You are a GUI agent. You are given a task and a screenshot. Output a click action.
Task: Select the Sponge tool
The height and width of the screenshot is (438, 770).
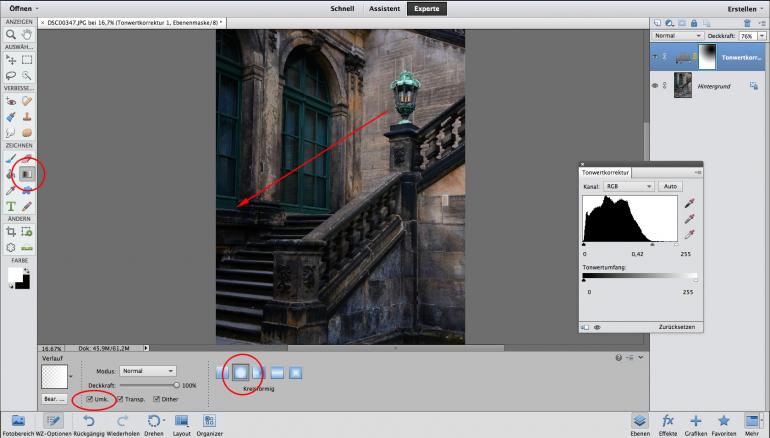click(x=27, y=133)
